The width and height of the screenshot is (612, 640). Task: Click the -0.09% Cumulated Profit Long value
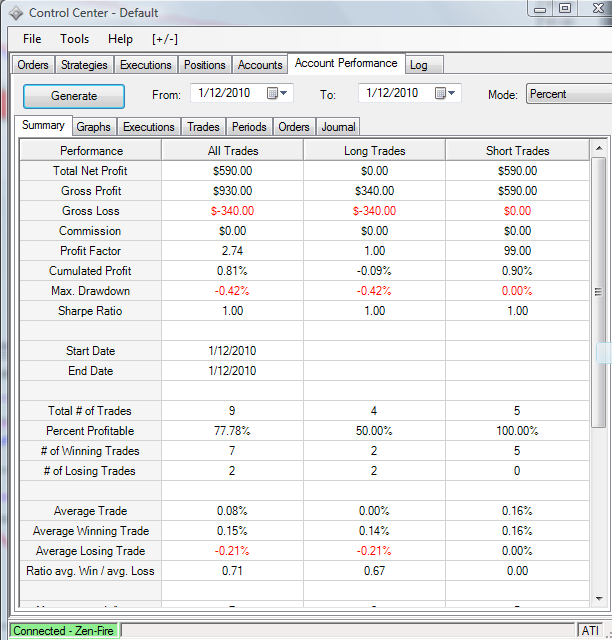pyautogui.click(x=374, y=271)
